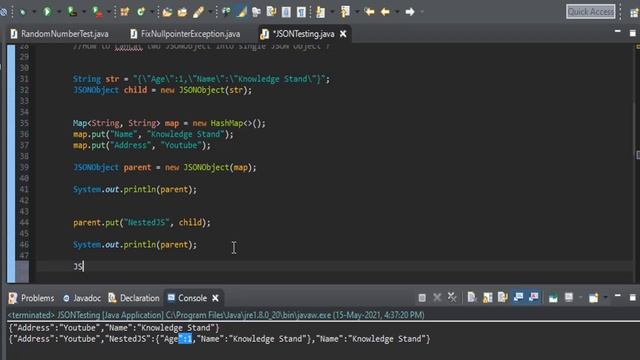640x360 pixels.
Task: Click the Open Task folder icon
Action: click(x=182, y=12)
